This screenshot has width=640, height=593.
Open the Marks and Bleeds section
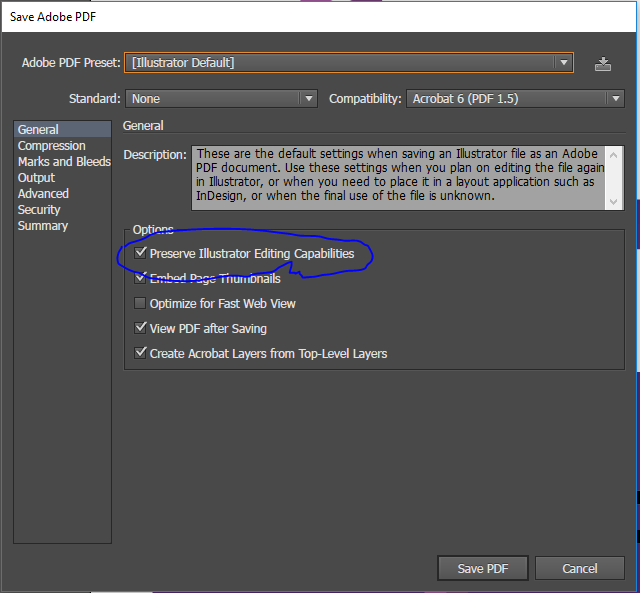click(x=62, y=162)
